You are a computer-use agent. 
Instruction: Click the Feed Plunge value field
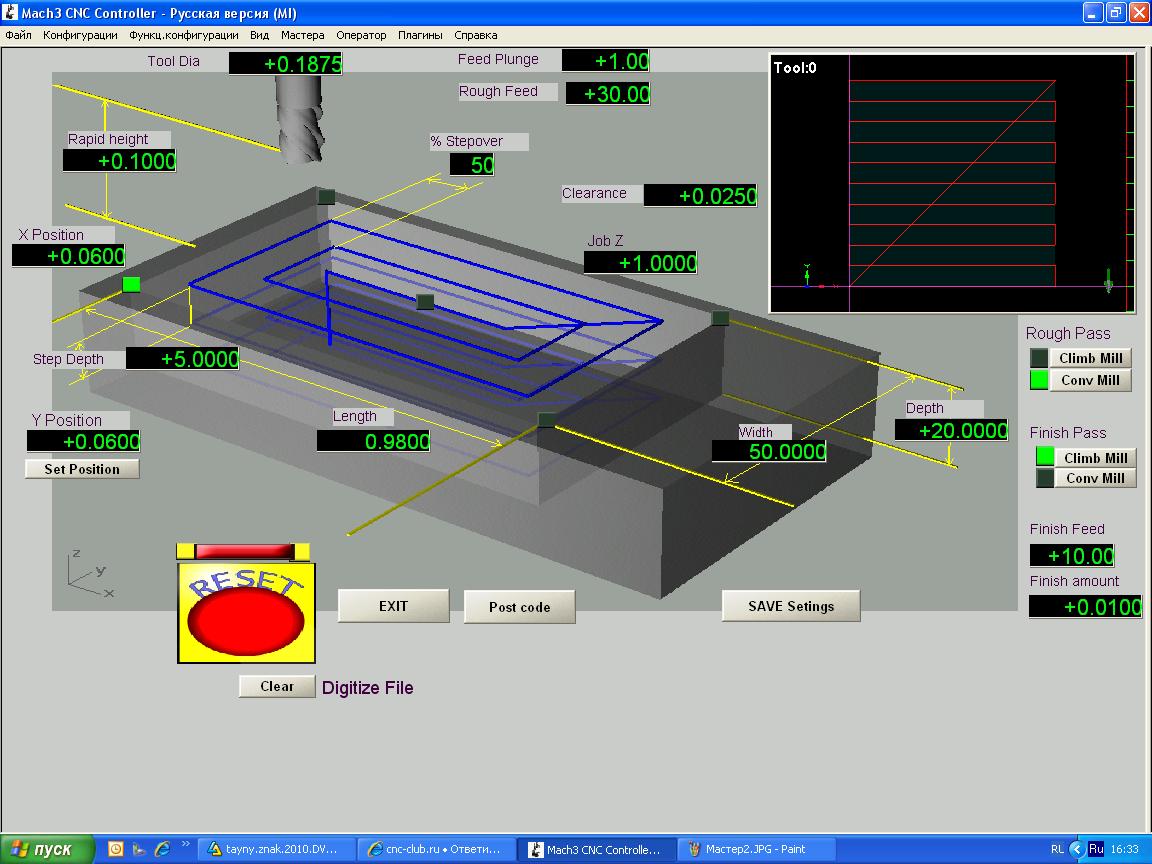(x=605, y=60)
